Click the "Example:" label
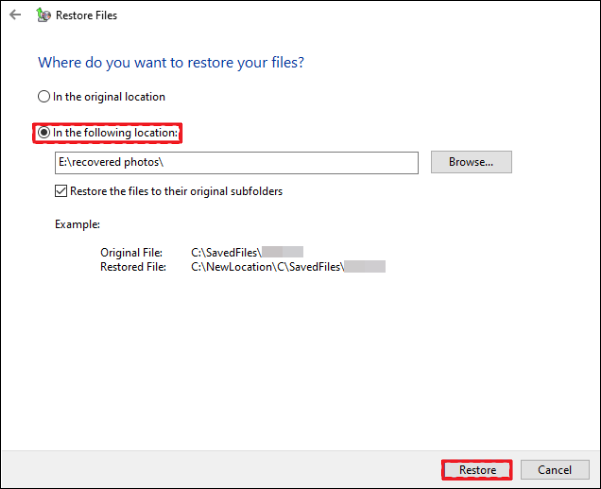The width and height of the screenshot is (601, 489). (77, 224)
